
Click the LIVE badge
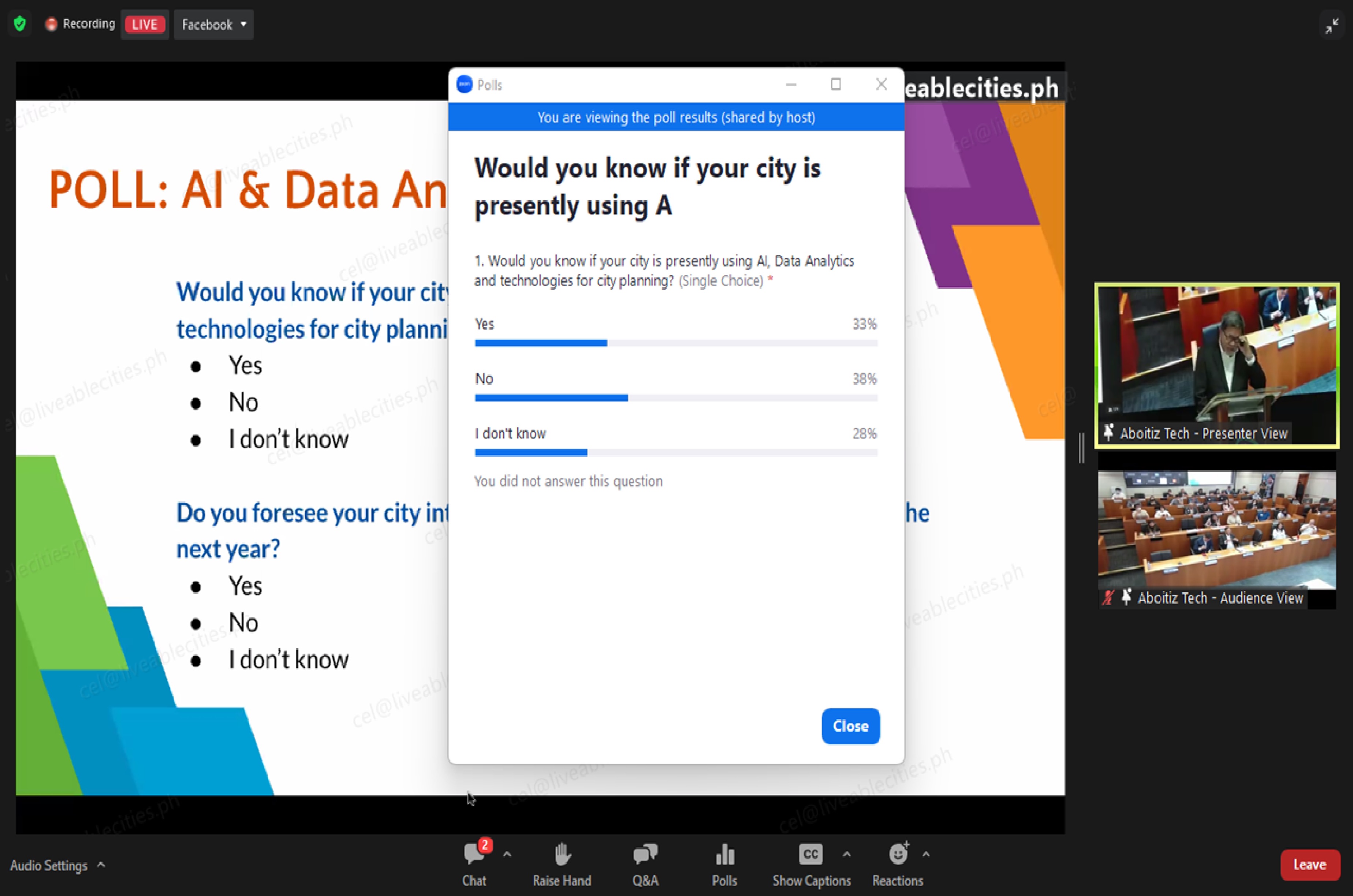pyautogui.click(x=145, y=25)
